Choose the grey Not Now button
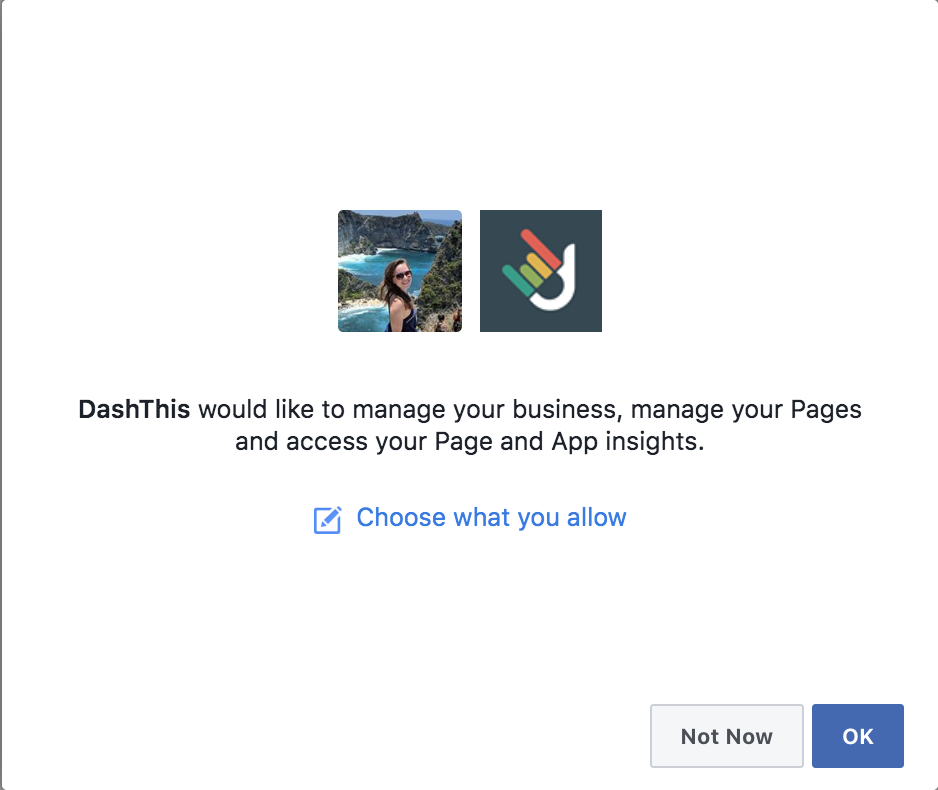 pyautogui.click(x=727, y=736)
